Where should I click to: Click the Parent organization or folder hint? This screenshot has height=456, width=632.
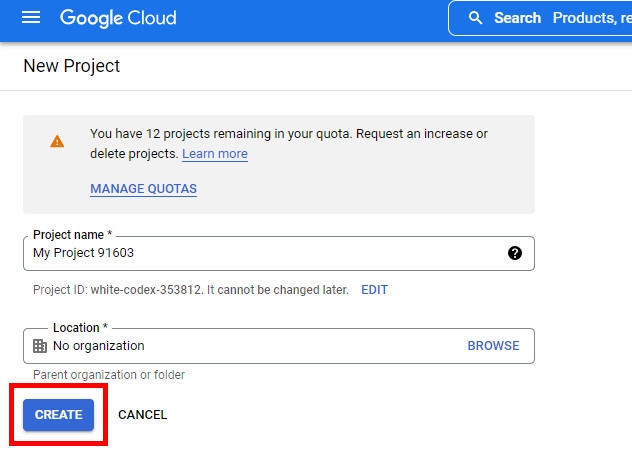coord(109,375)
